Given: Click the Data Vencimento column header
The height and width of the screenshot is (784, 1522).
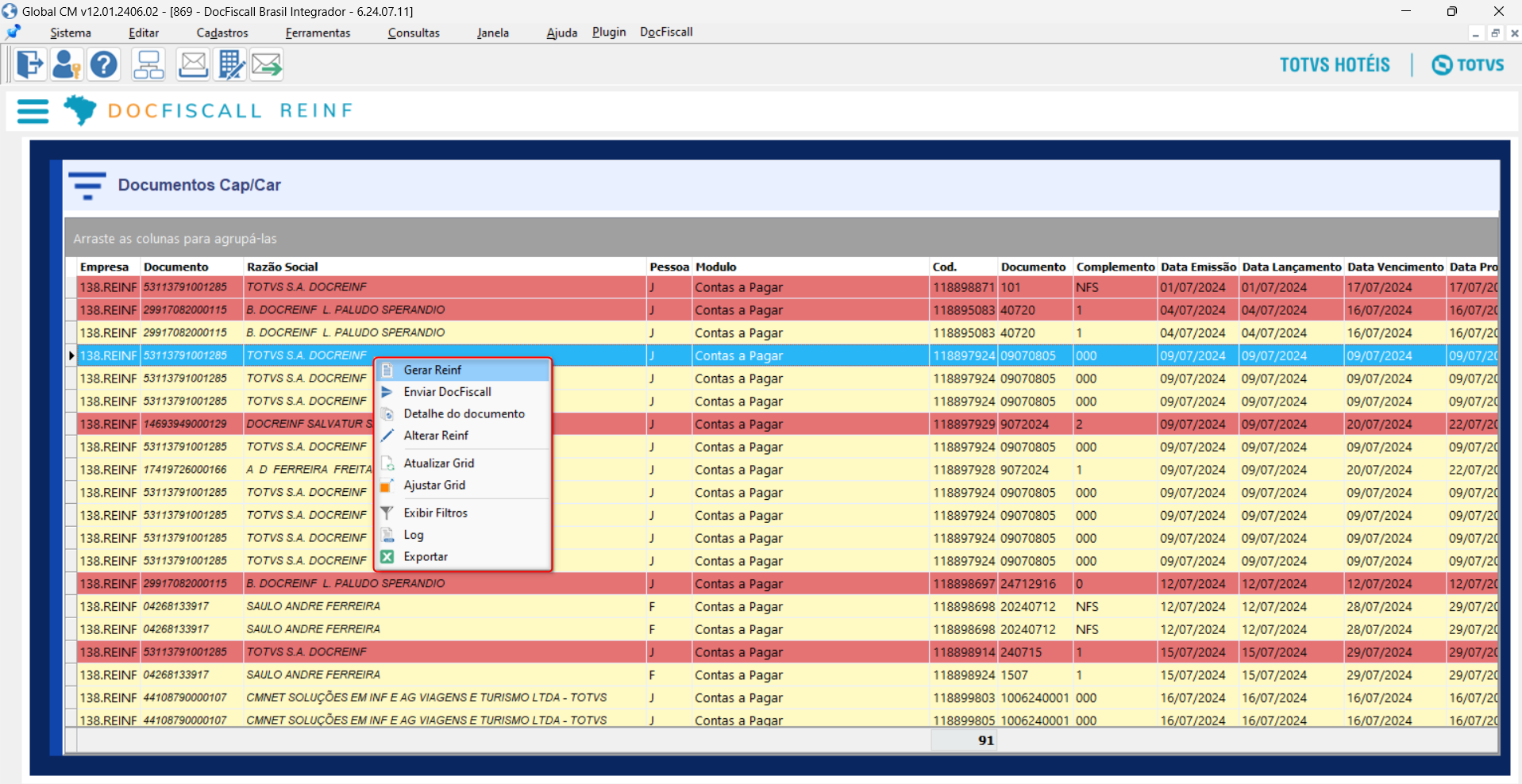Looking at the screenshot, I should coord(1395,267).
